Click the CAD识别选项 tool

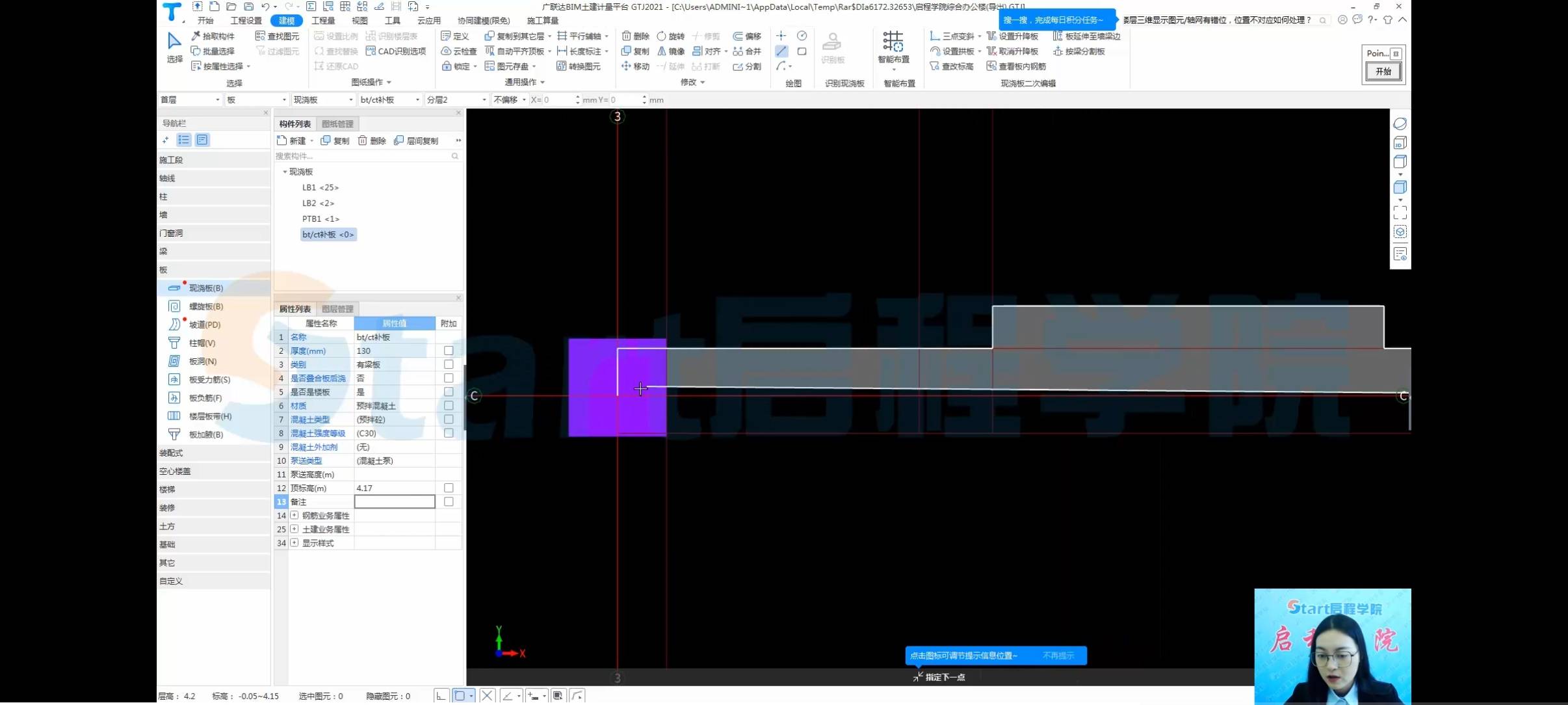coord(396,51)
